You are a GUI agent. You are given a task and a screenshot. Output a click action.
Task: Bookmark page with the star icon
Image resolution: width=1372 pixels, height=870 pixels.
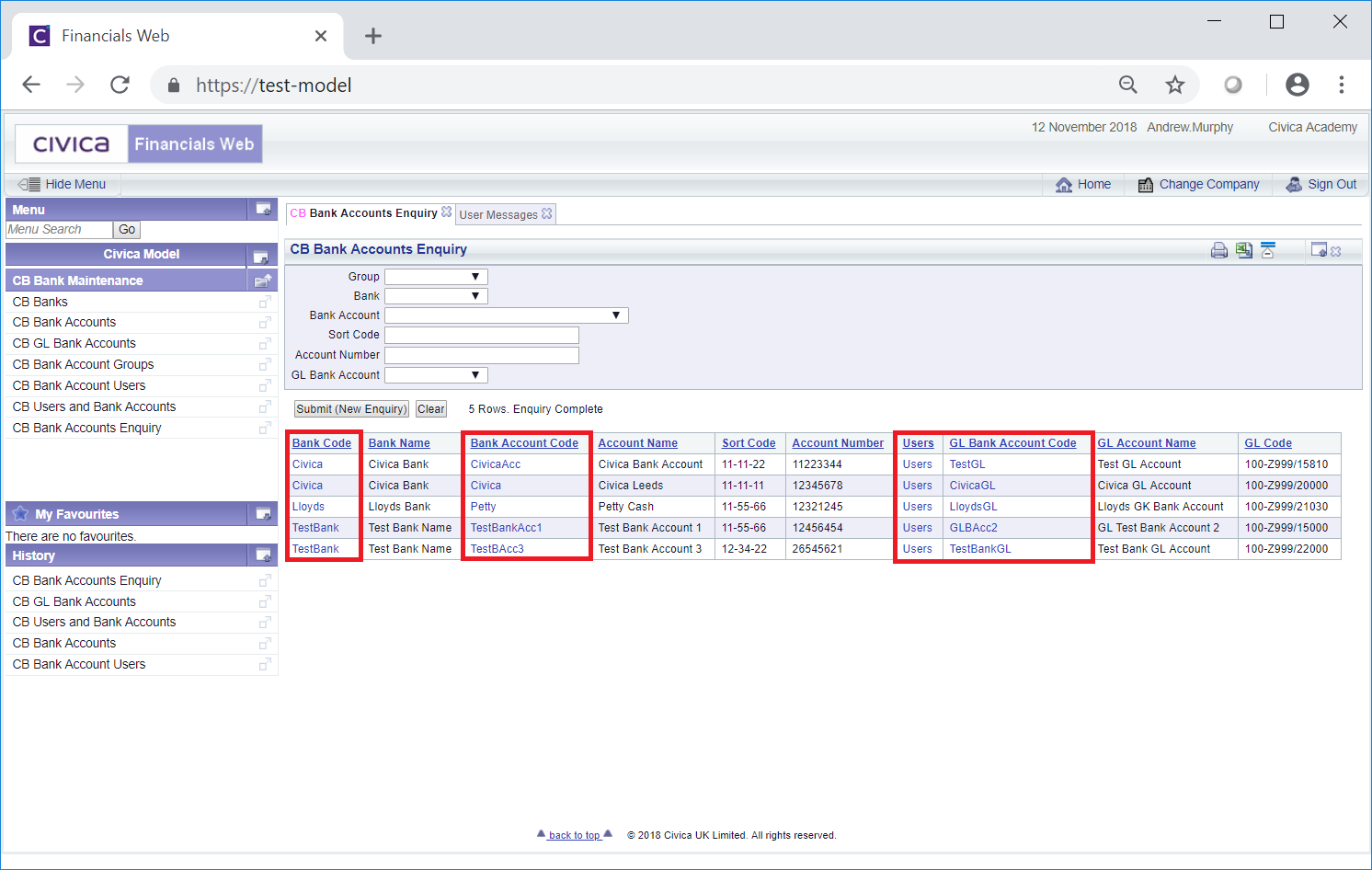pos(1175,85)
